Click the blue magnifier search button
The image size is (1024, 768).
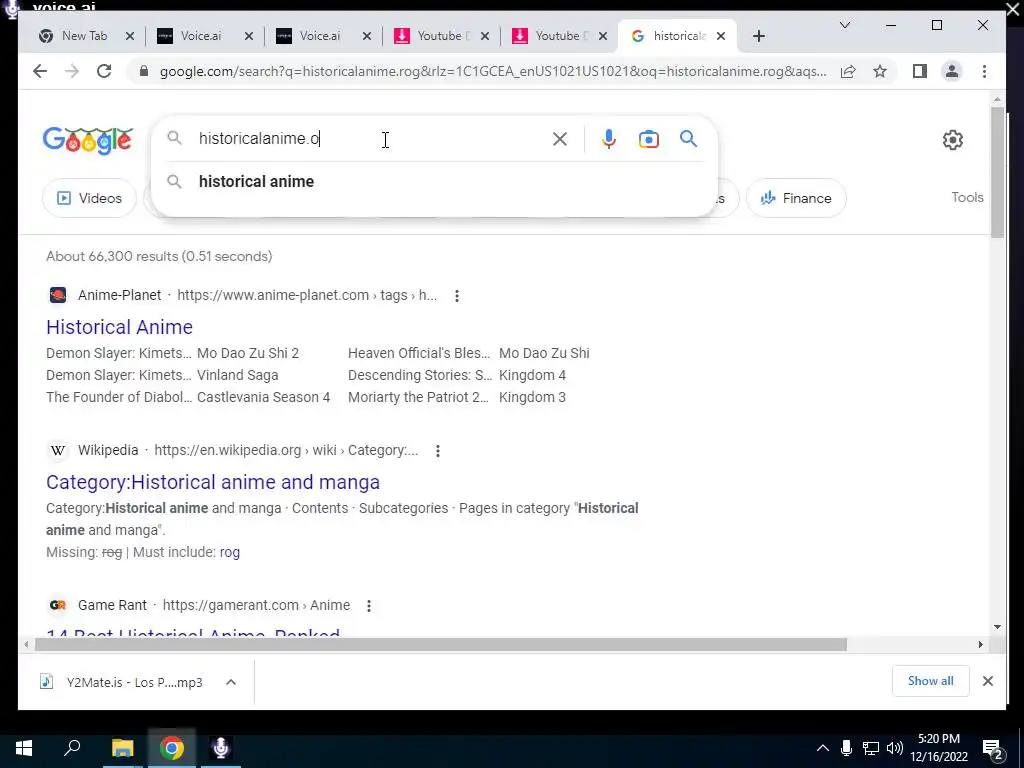click(x=688, y=138)
